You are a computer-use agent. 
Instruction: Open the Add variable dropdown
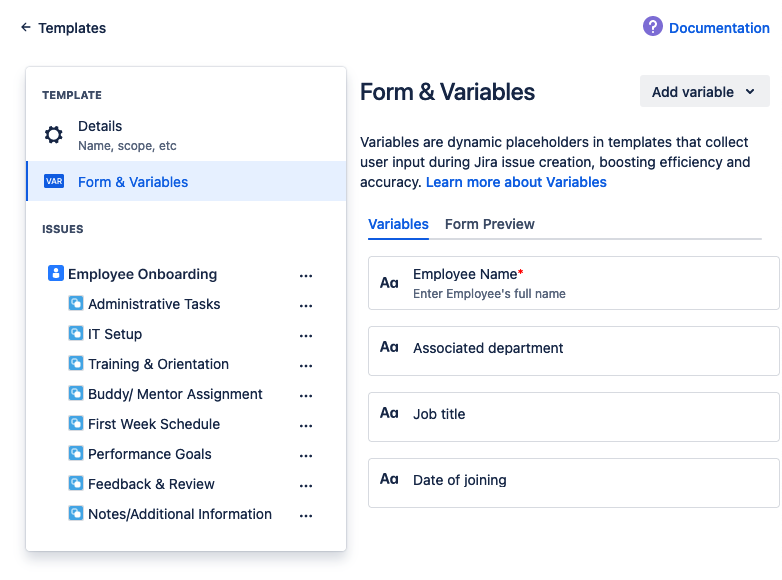tap(704, 92)
